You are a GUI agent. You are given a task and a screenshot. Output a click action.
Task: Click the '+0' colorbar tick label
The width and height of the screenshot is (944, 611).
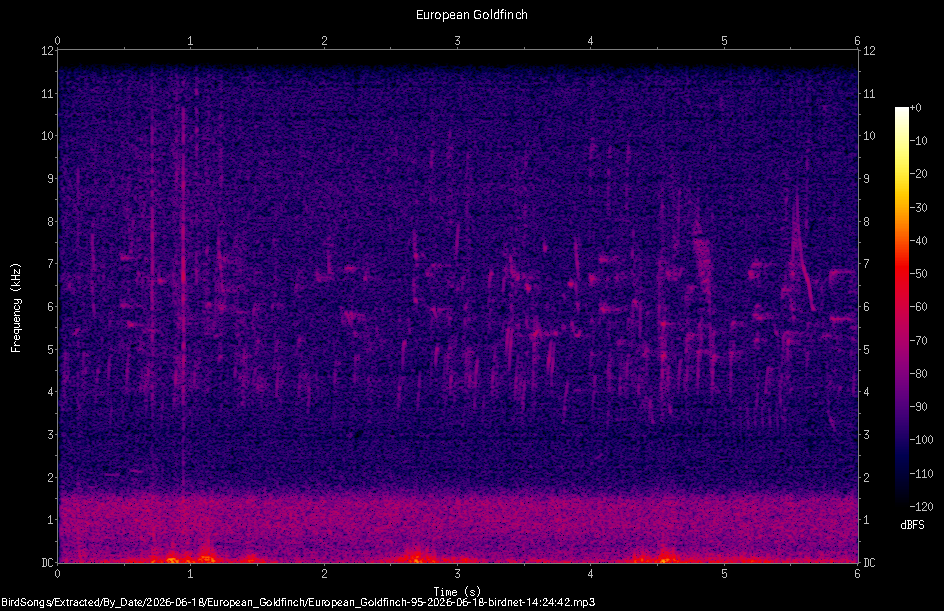pos(915,108)
